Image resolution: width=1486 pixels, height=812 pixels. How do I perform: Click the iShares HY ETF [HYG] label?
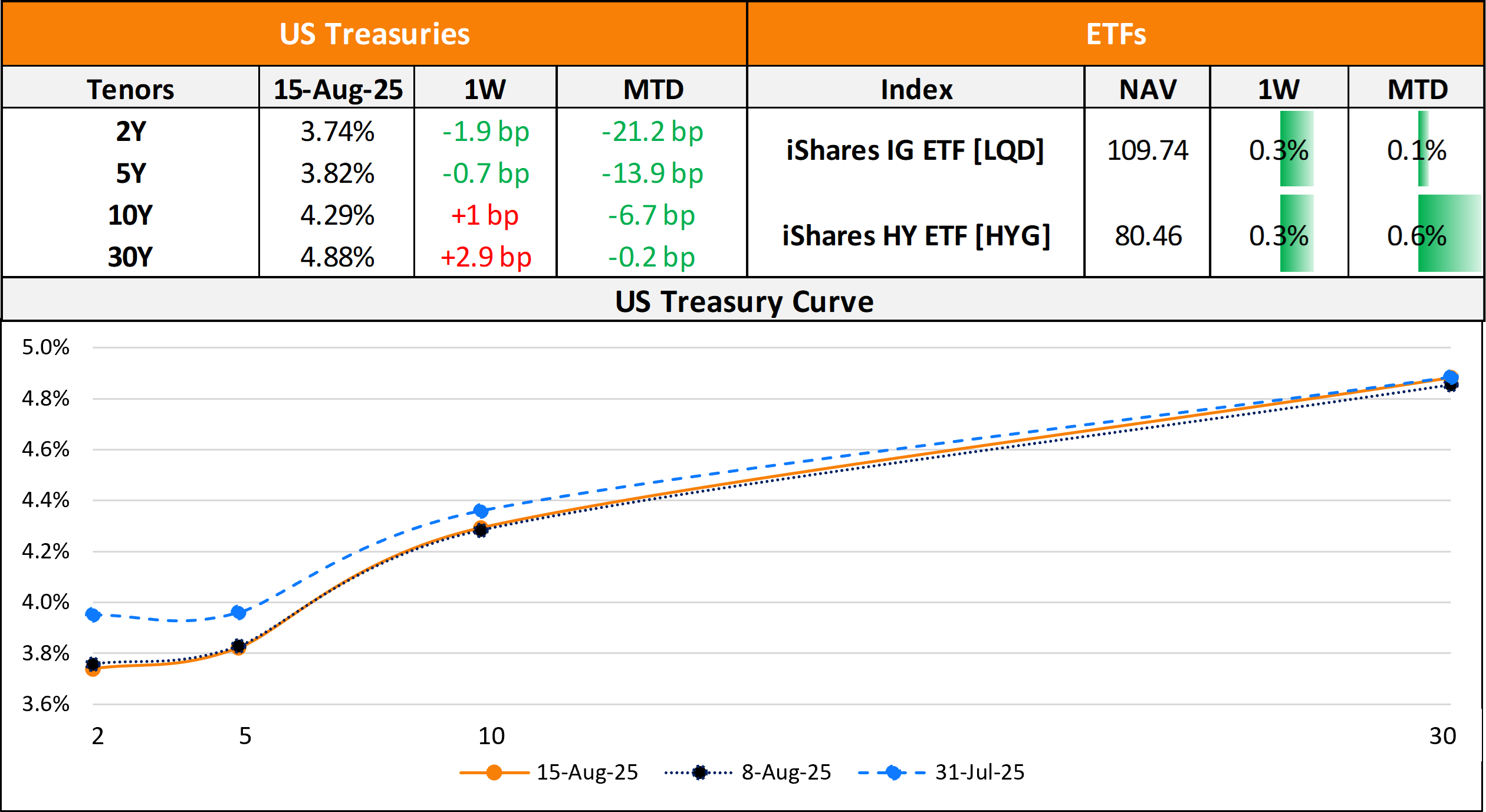916,235
